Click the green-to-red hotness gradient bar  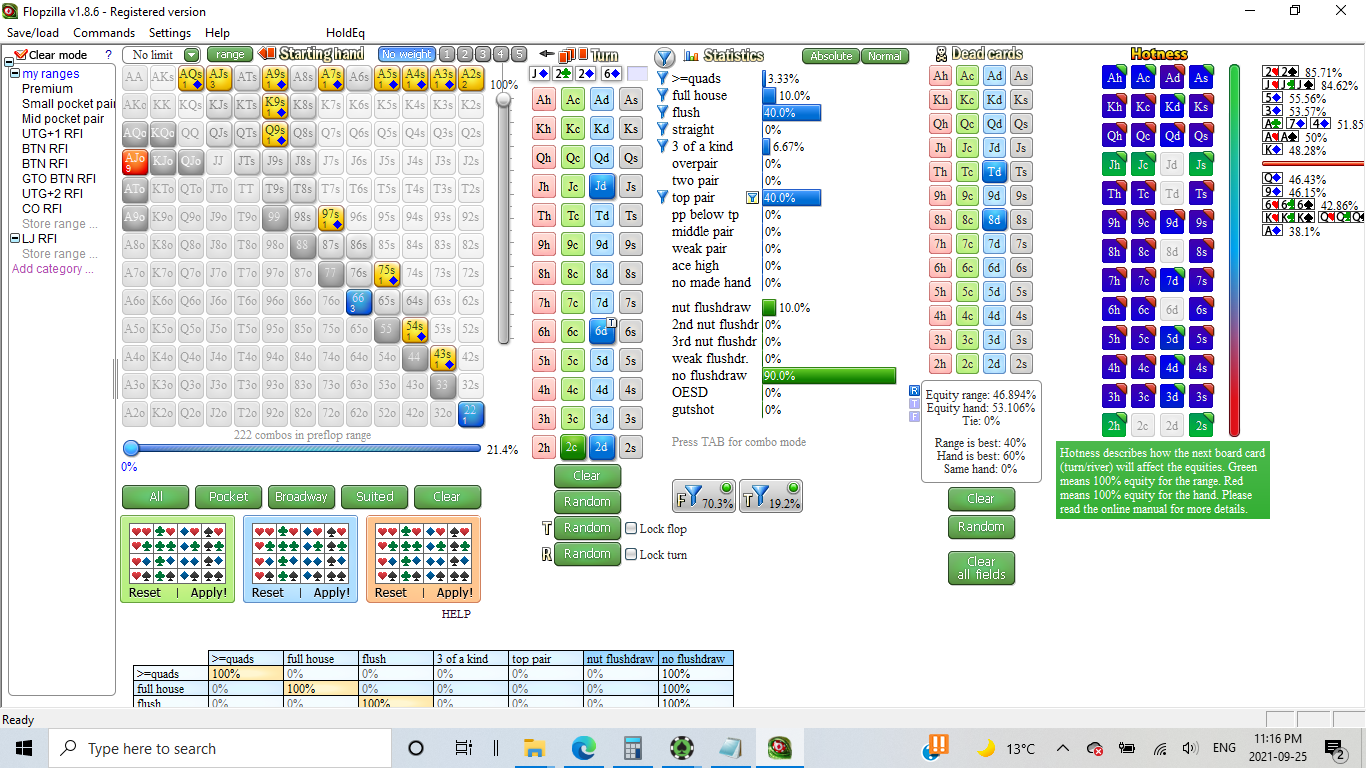click(x=1234, y=250)
